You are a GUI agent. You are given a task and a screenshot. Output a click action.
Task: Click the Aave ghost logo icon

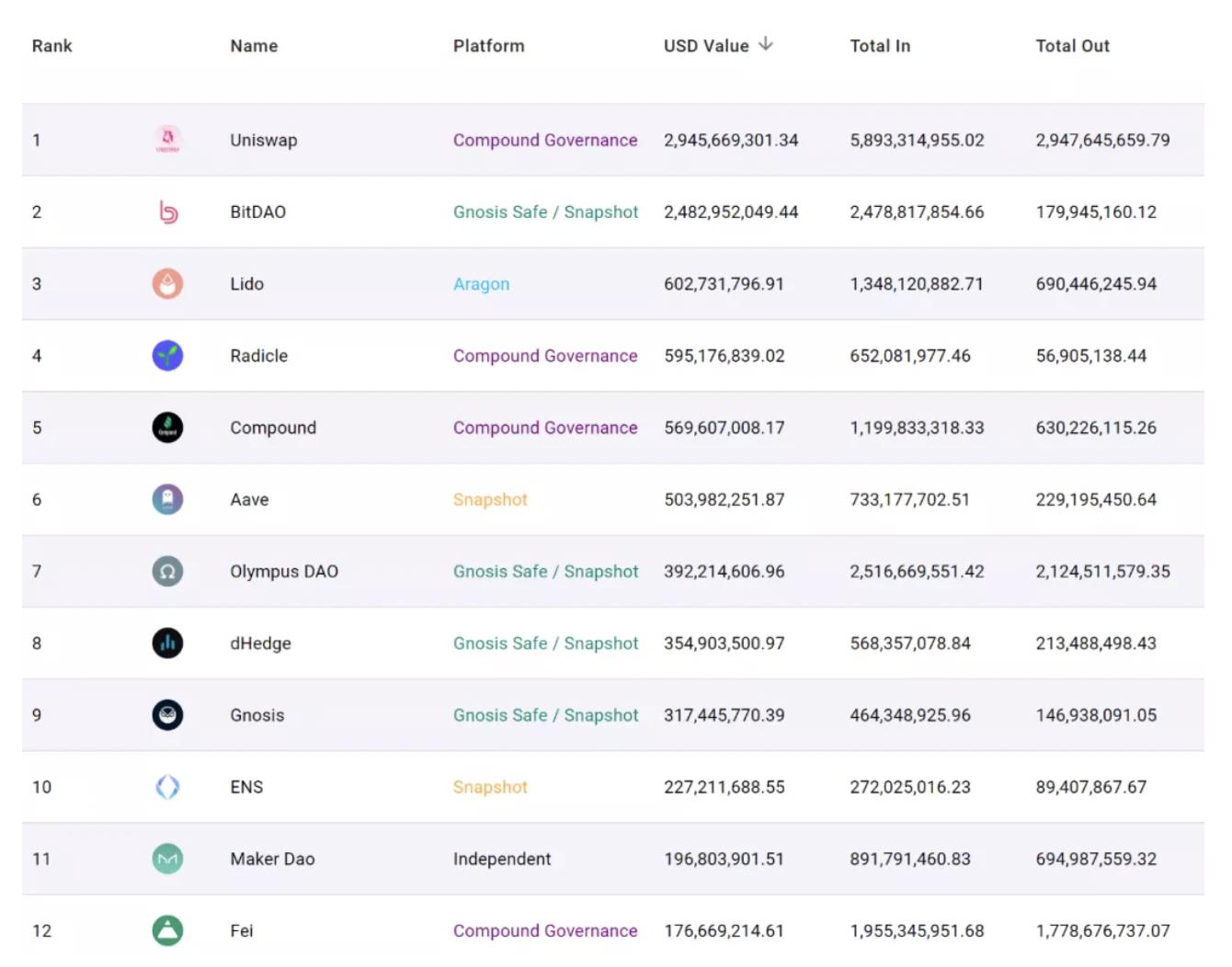tap(167, 500)
